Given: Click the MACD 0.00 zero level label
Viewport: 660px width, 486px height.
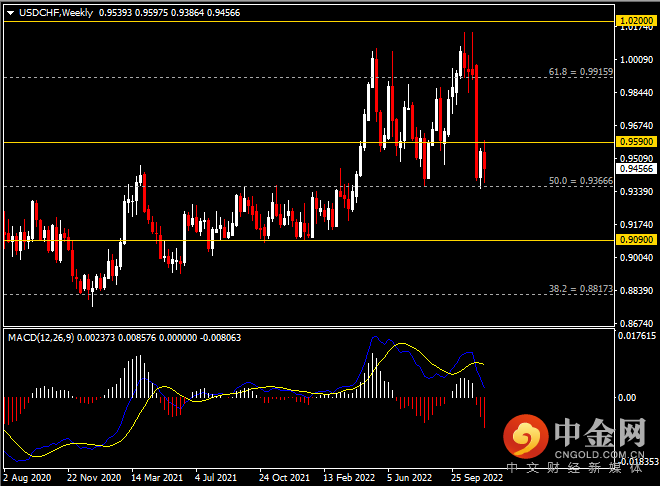Looking at the screenshot, I should pos(628,397).
